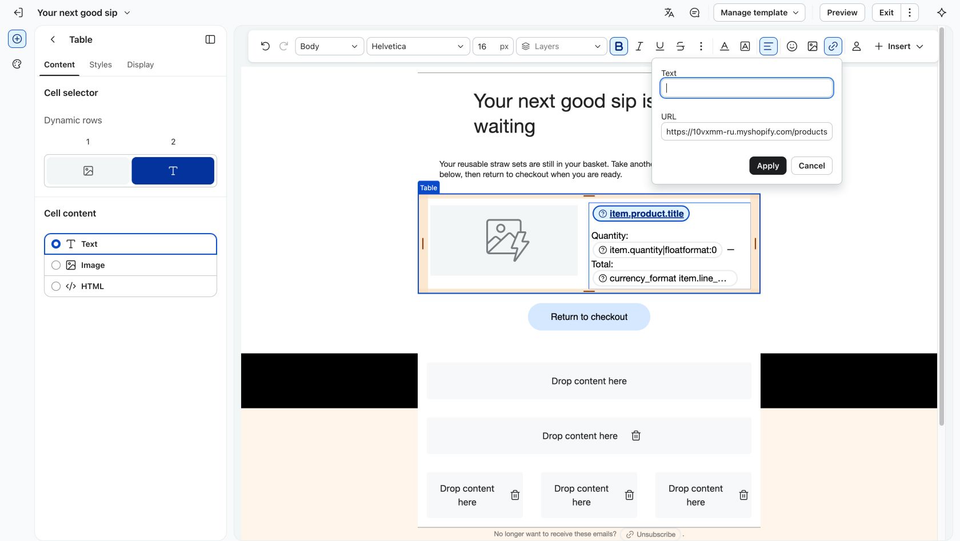Open the three-dot menu next to Exit
Image resolution: width=960 pixels, height=541 pixels.
pyautogui.click(x=910, y=12)
